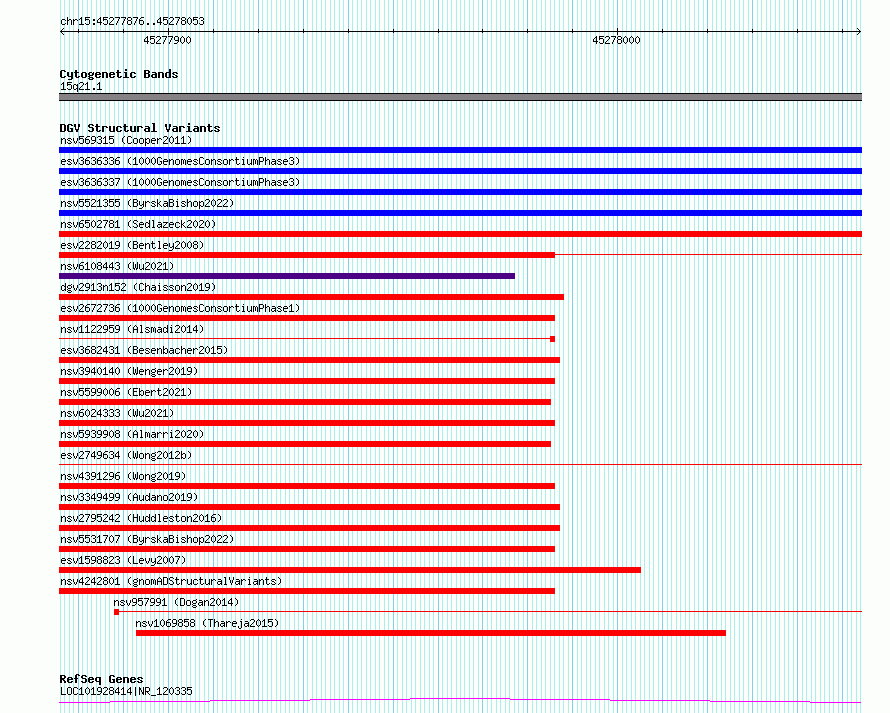The height and width of the screenshot is (713, 890).
Task: Click the nsv6108443 (Wu2021) label
Action: [117, 266]
